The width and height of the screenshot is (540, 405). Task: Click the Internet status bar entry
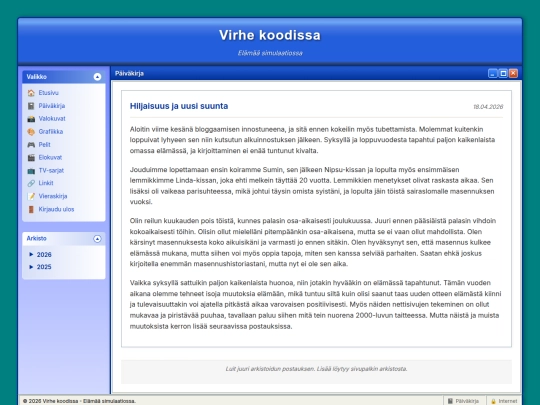(504, 401)
